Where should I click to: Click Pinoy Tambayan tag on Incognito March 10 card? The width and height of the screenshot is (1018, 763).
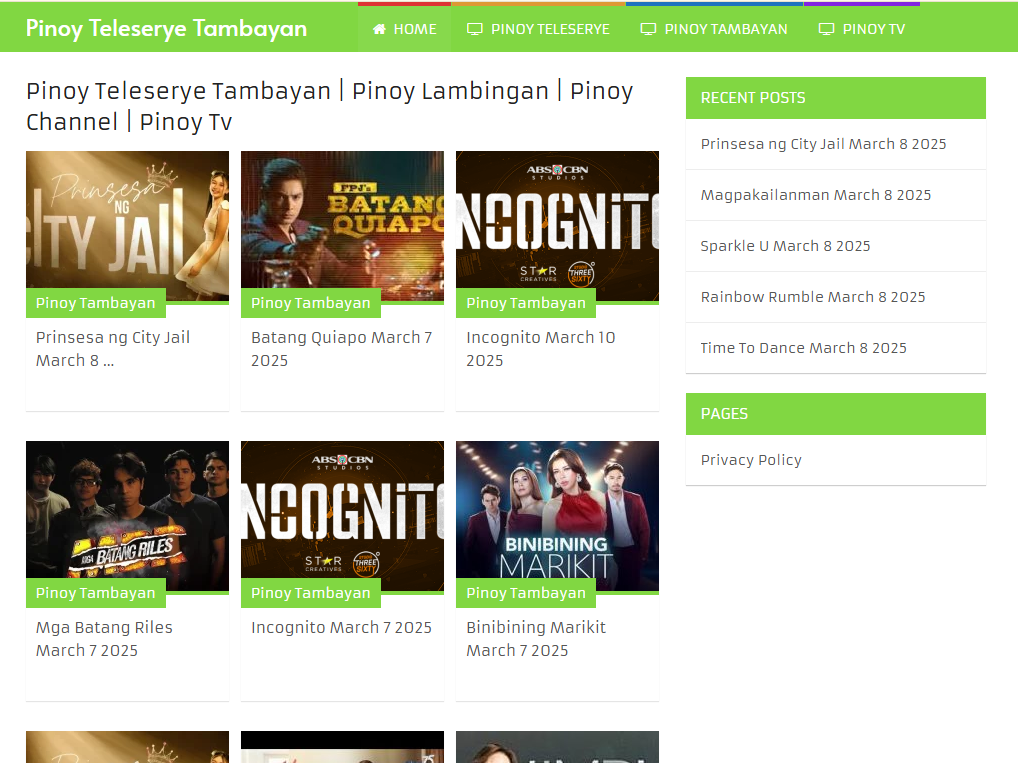526,303
